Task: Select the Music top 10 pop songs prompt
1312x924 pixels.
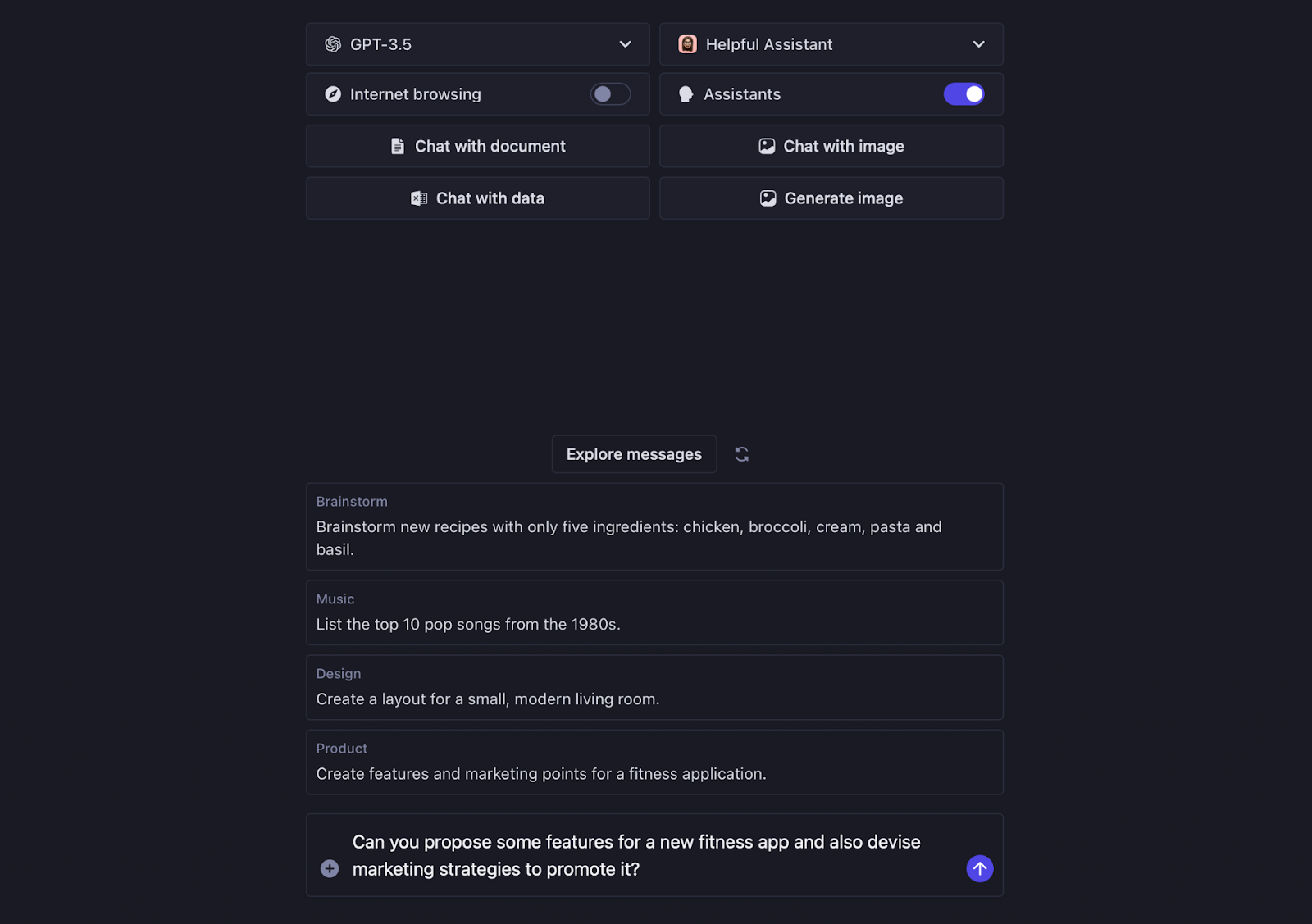Action: 654,612
